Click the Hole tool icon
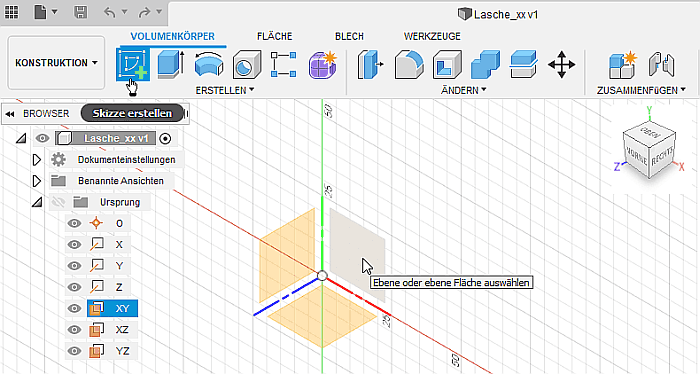The width and height of the screenshot is (700, 374). (x=247, y=65)
